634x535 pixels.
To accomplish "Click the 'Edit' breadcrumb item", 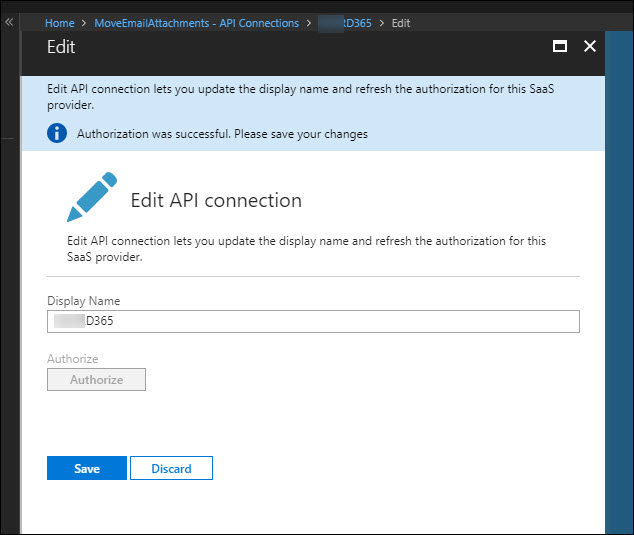I will pyautogui.click(x=401, y=23).
